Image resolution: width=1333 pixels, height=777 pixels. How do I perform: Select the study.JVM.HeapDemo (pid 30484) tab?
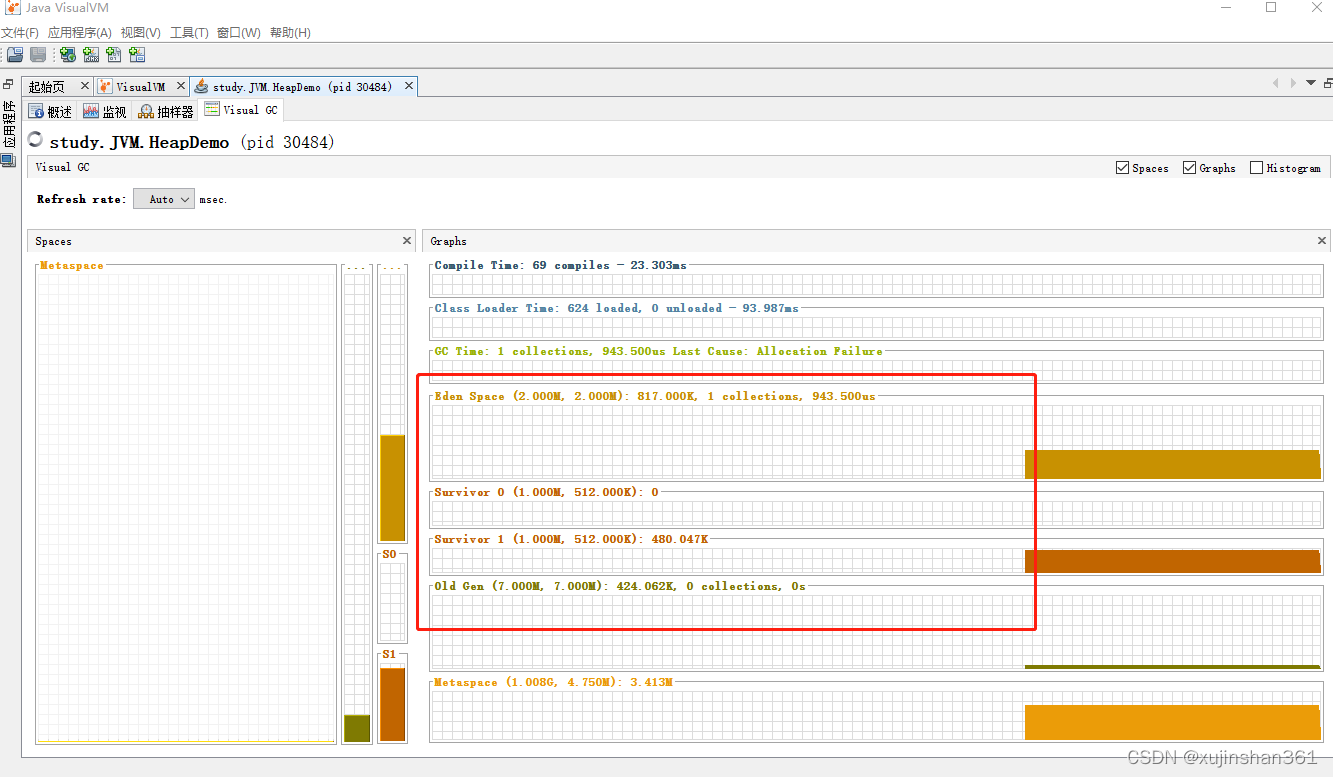click(x=302, y=87)
